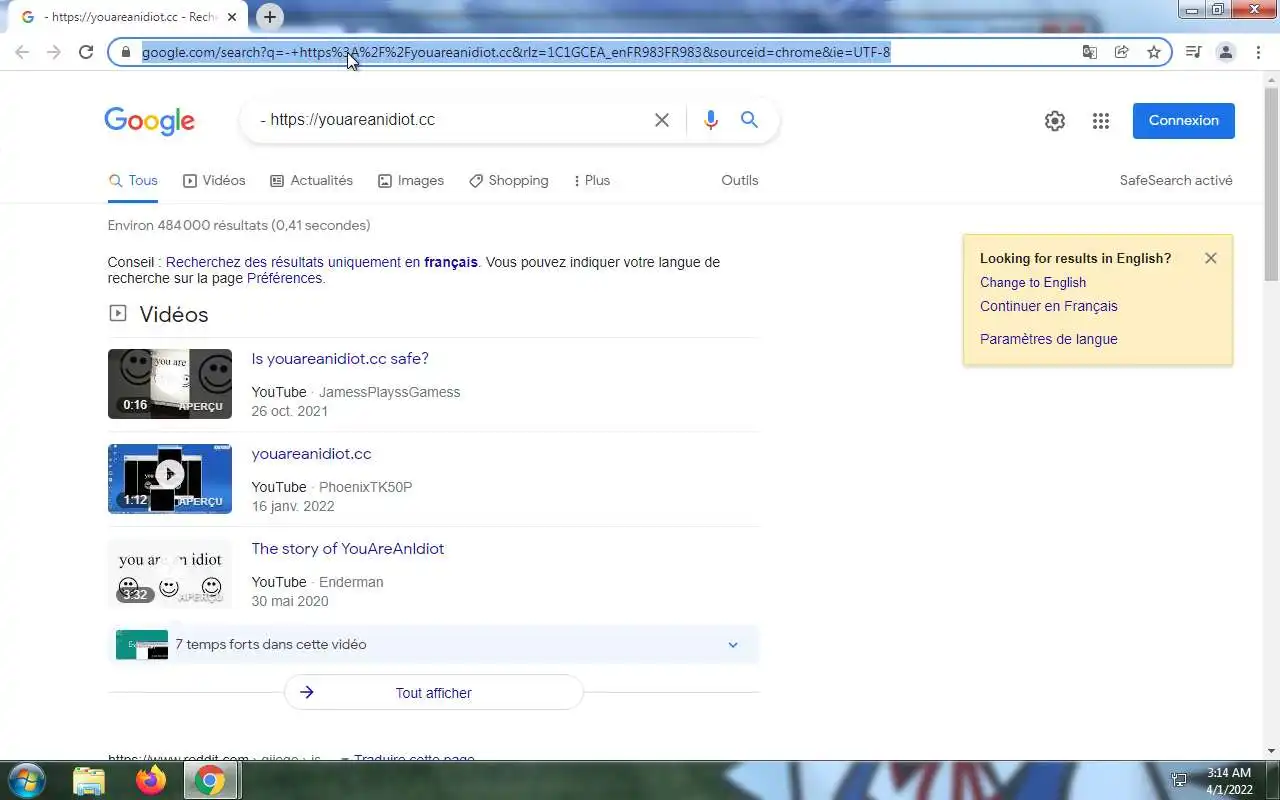Click the padlock site info icon
Viewport: 1280px width, 800px height.
click(x=126, y=52)
